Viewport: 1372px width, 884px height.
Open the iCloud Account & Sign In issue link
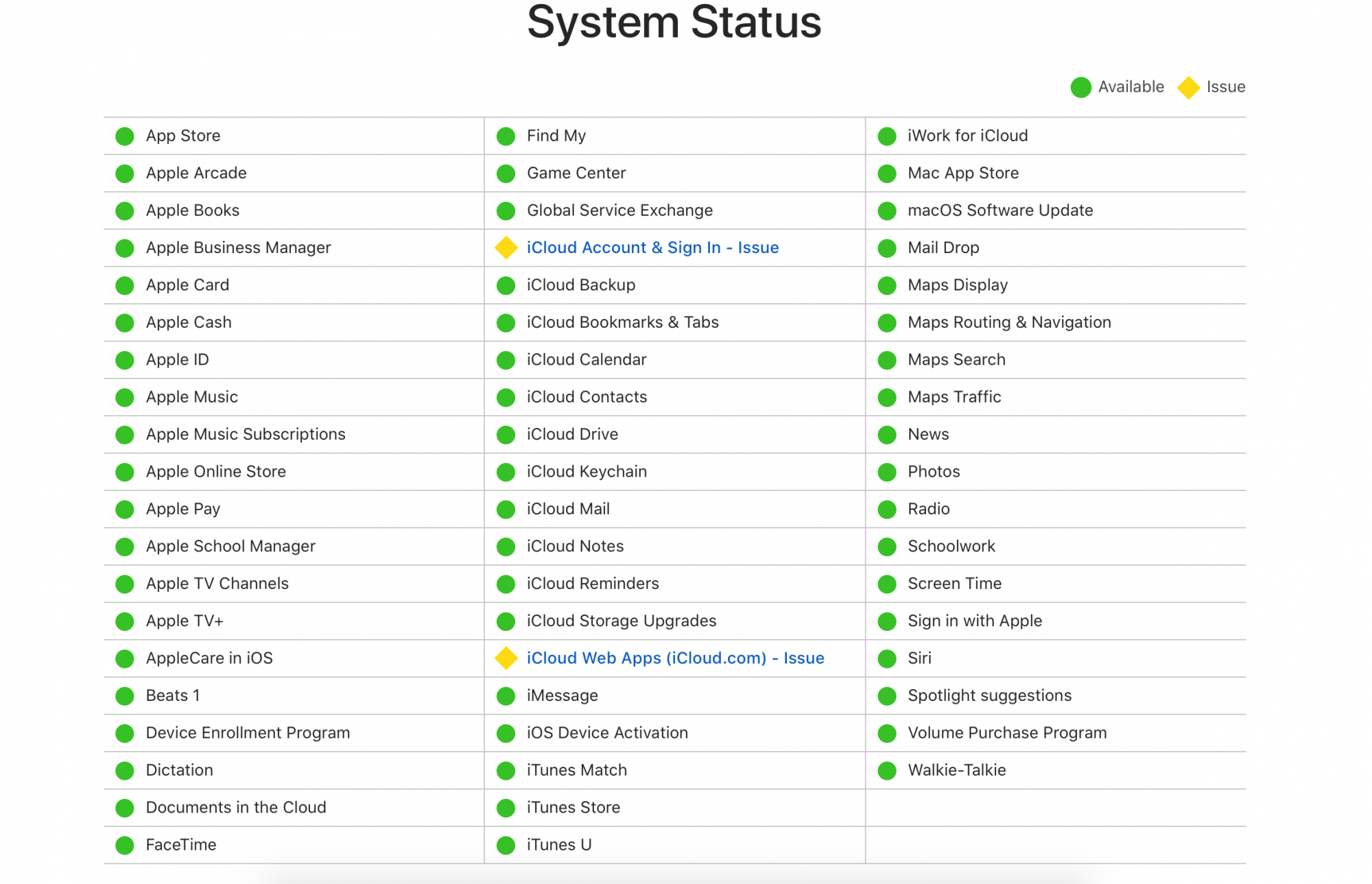[652, 248]
